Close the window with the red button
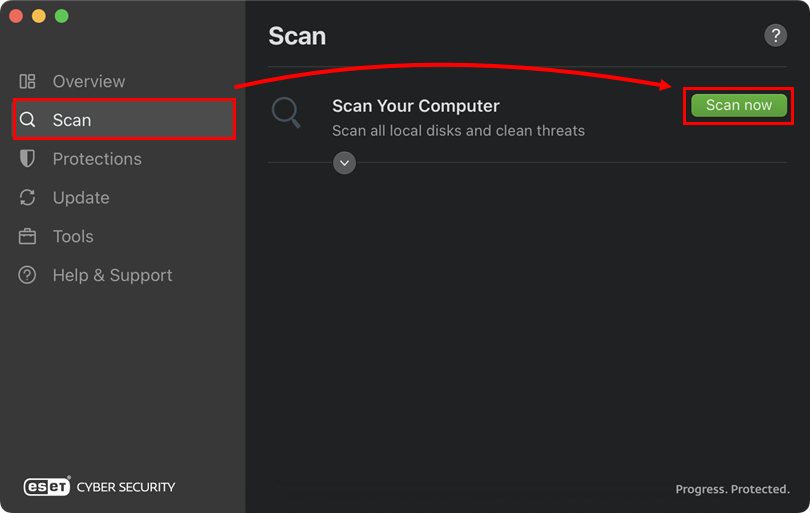 [17, 16]
